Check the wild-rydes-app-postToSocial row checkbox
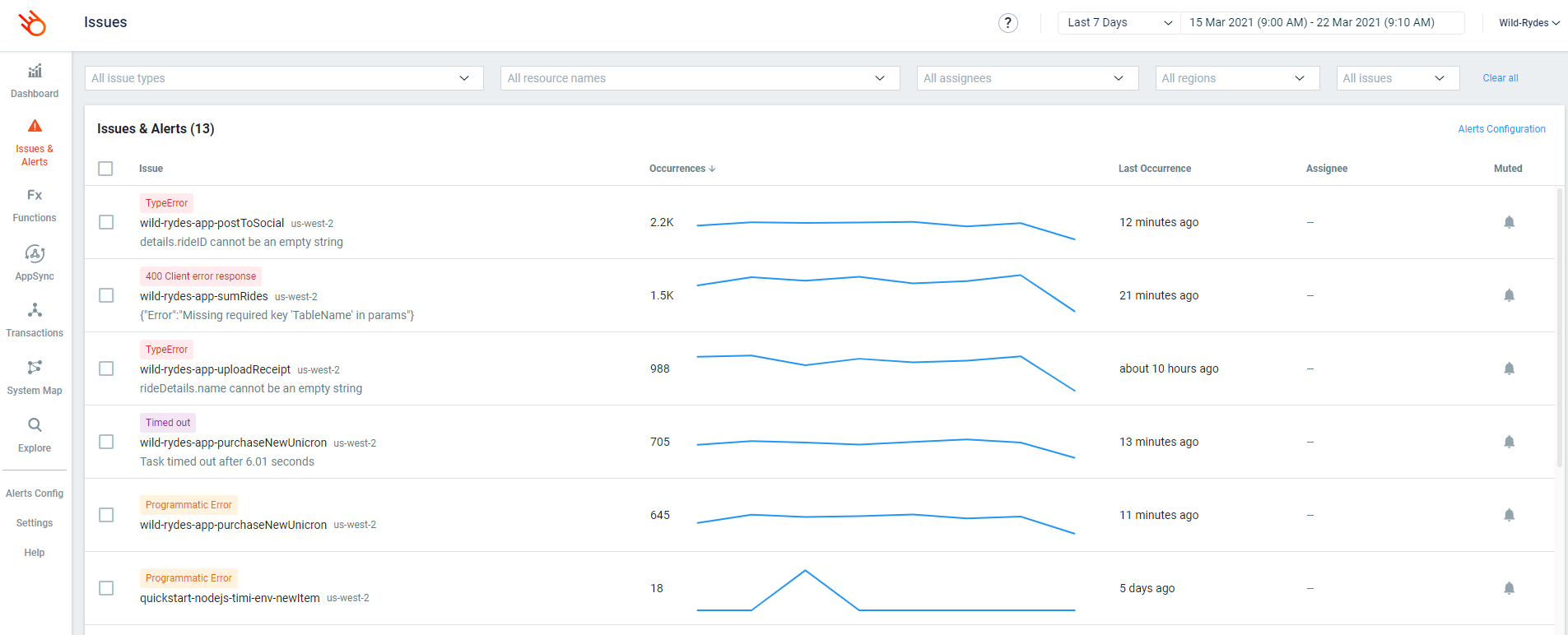 pyautogui.click(x=106, y=222)
